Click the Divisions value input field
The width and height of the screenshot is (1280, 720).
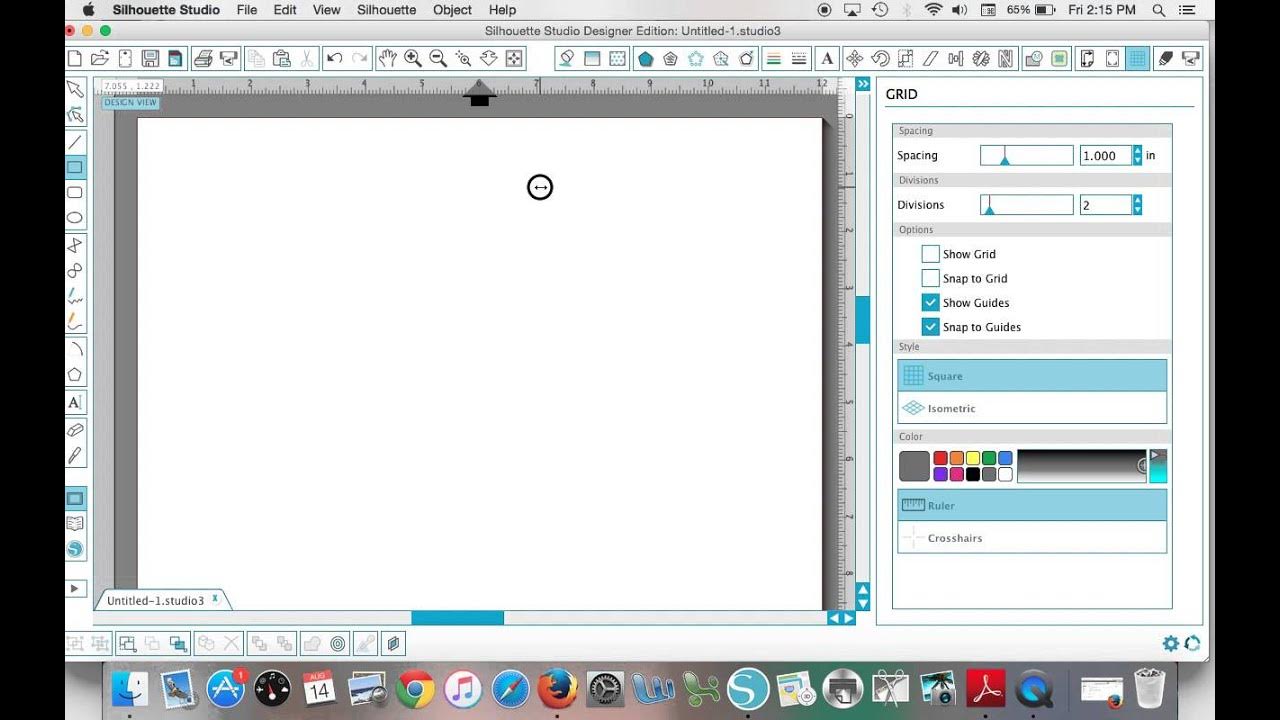click(x=1105, y=205)
